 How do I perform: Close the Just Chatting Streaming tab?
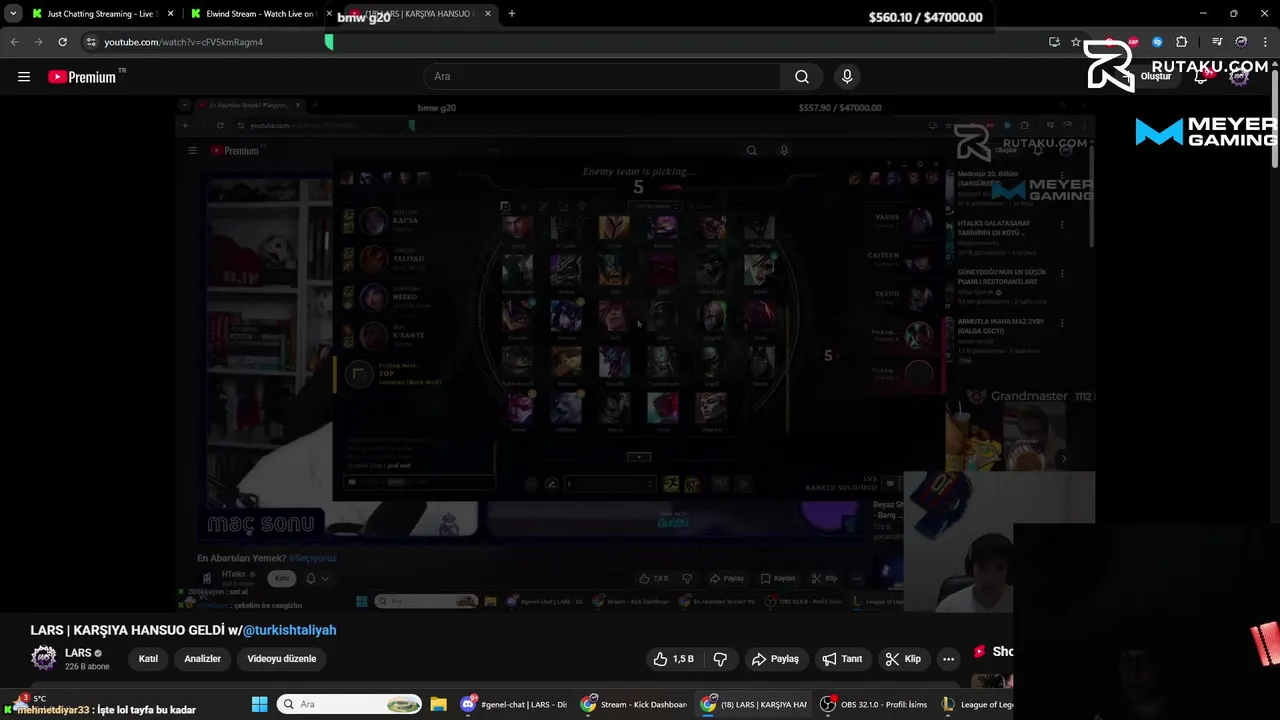171,14
